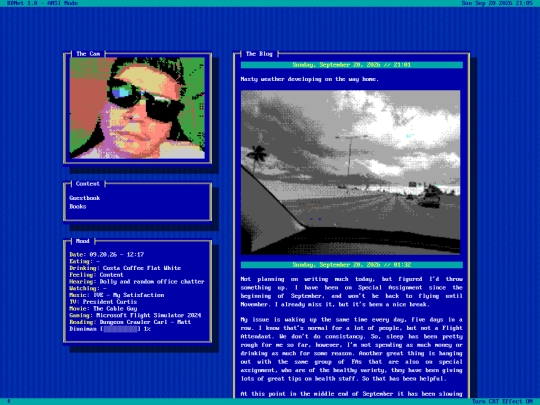Select the Feeling: Content line
This screenshot has height=405, width=540.
point(96,275)
